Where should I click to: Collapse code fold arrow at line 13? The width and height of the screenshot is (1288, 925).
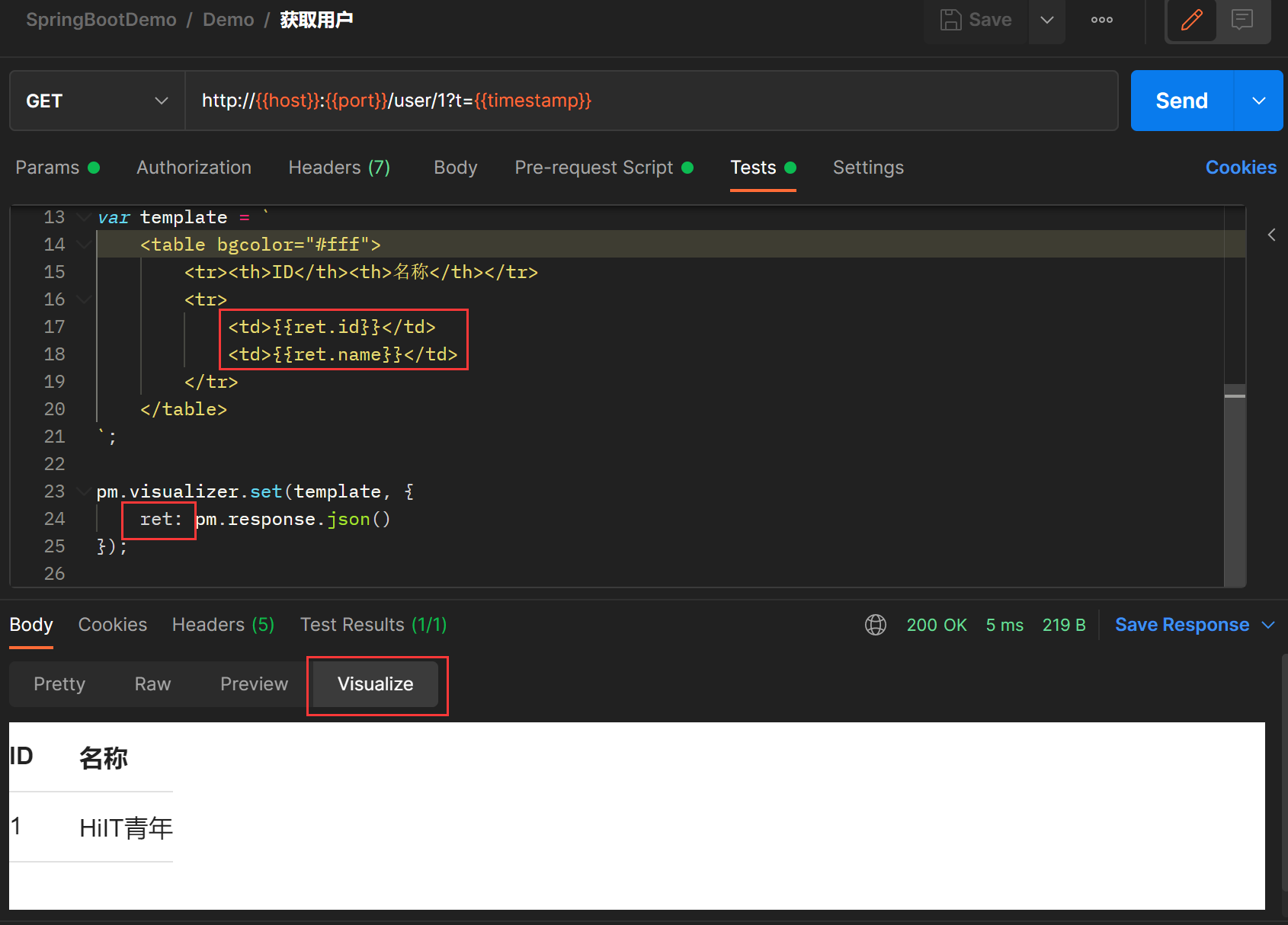(84, 218)
